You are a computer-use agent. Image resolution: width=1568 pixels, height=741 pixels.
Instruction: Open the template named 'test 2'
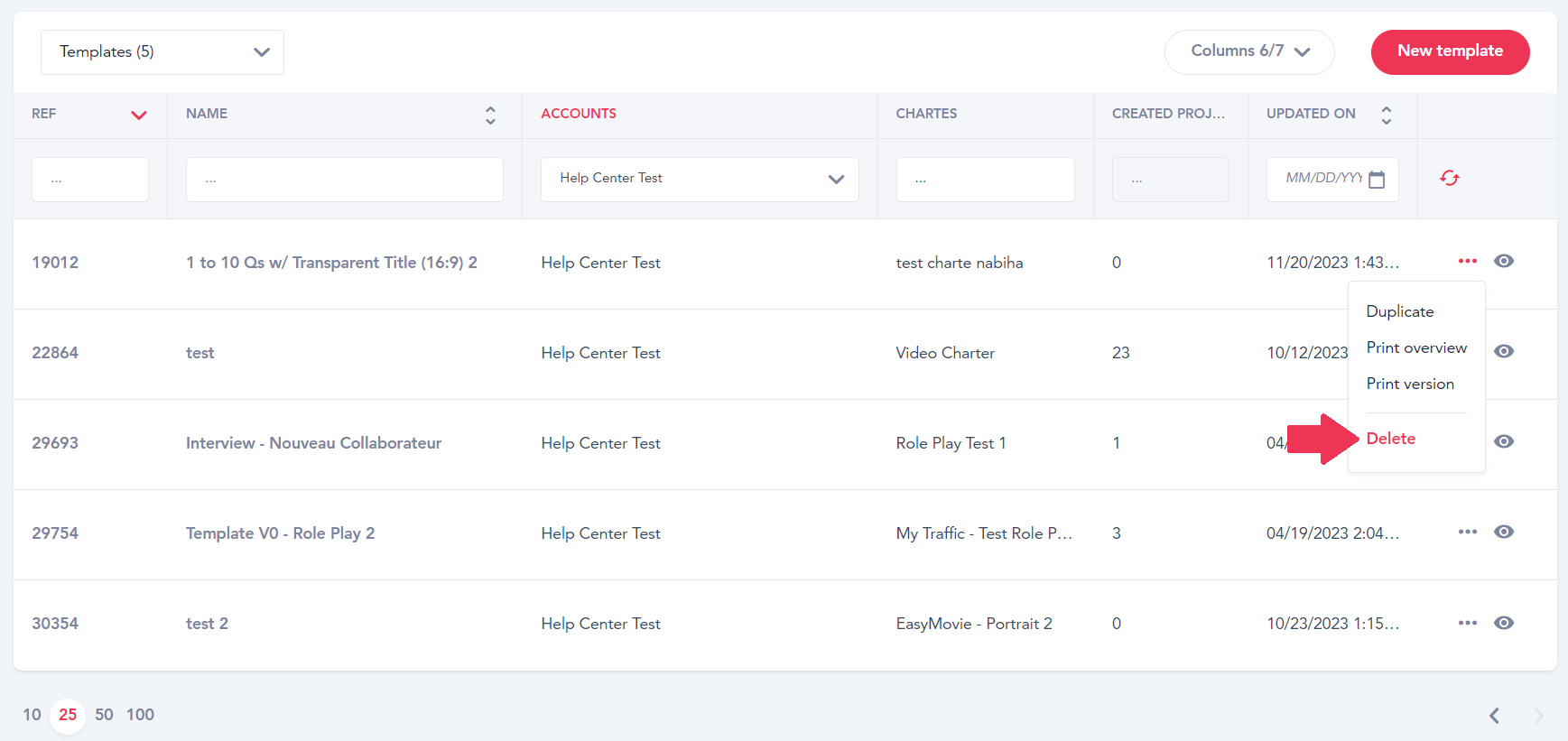[x=207, y=624]
